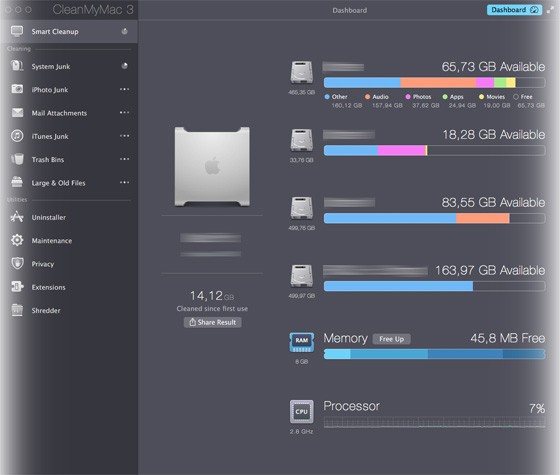
Task: Click the Maintenance gear icon
Action: click(17, 240)
